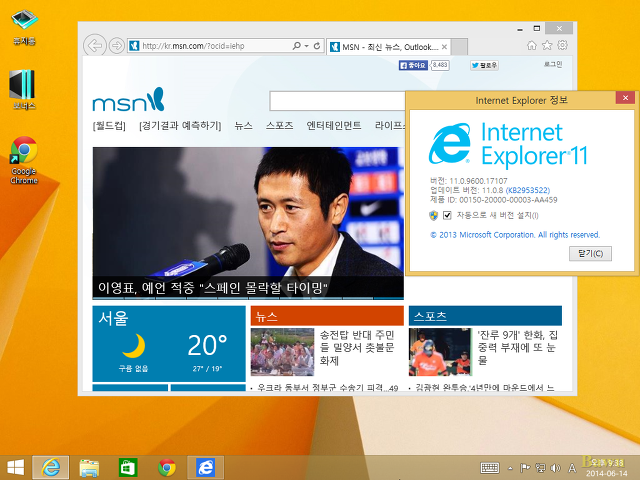The width and height of the screenshot is (640, 480).
Task: Click the search magnifier in the address bar
Action: coord(297,46)
